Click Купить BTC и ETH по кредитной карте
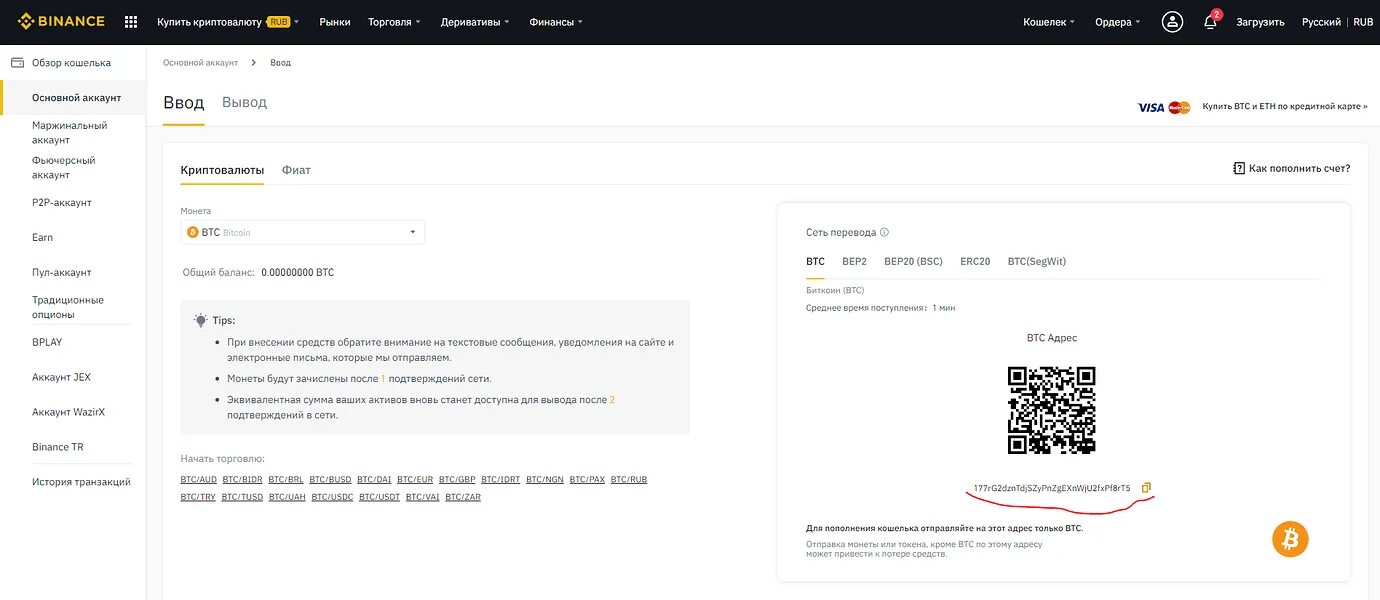 (x=1285, y=106)
